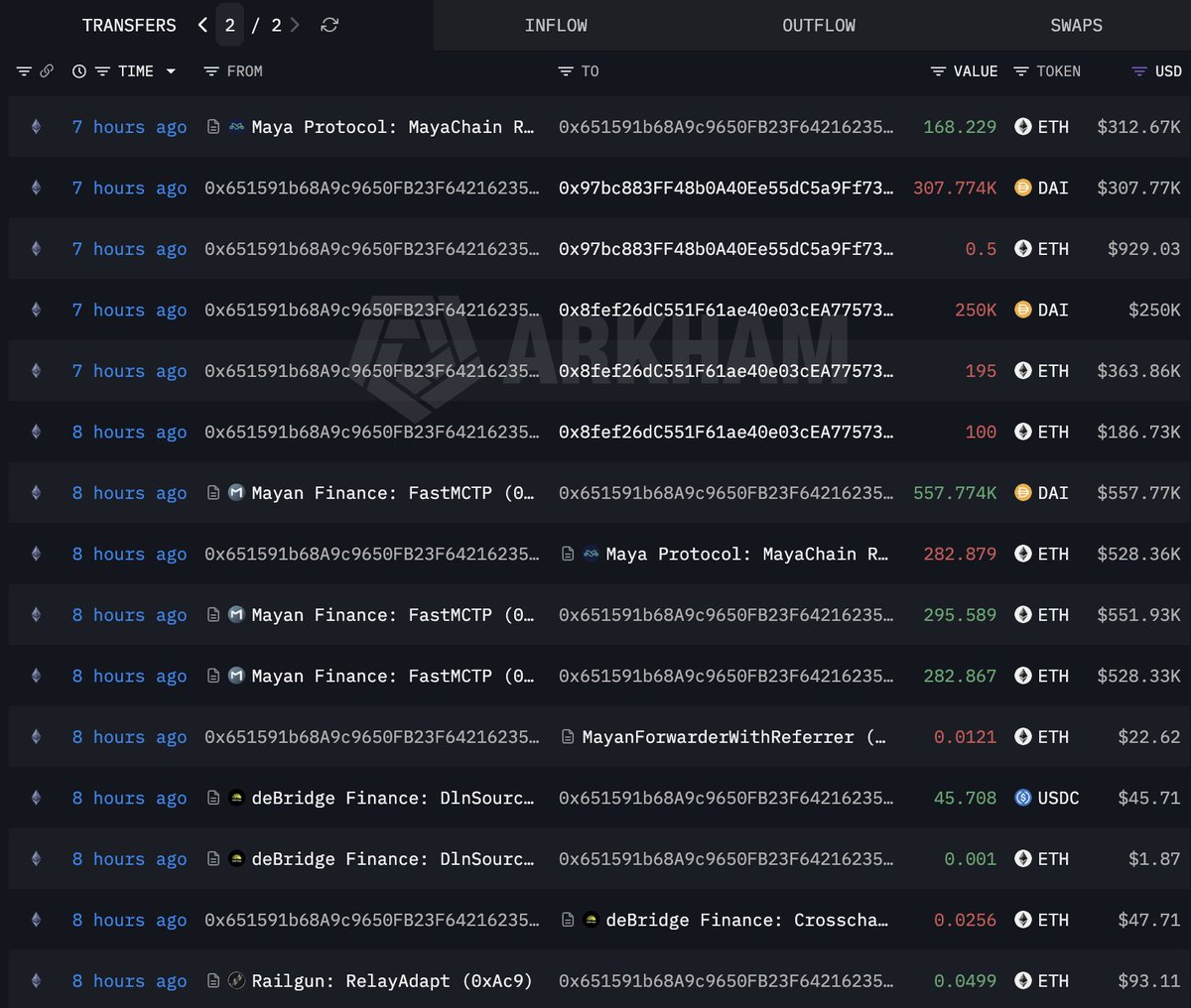Image resolution: width=1191 pixels, height=1008 pixels.
Task: Go to previous transfers page arrow
Action: (x=202, y=25)
